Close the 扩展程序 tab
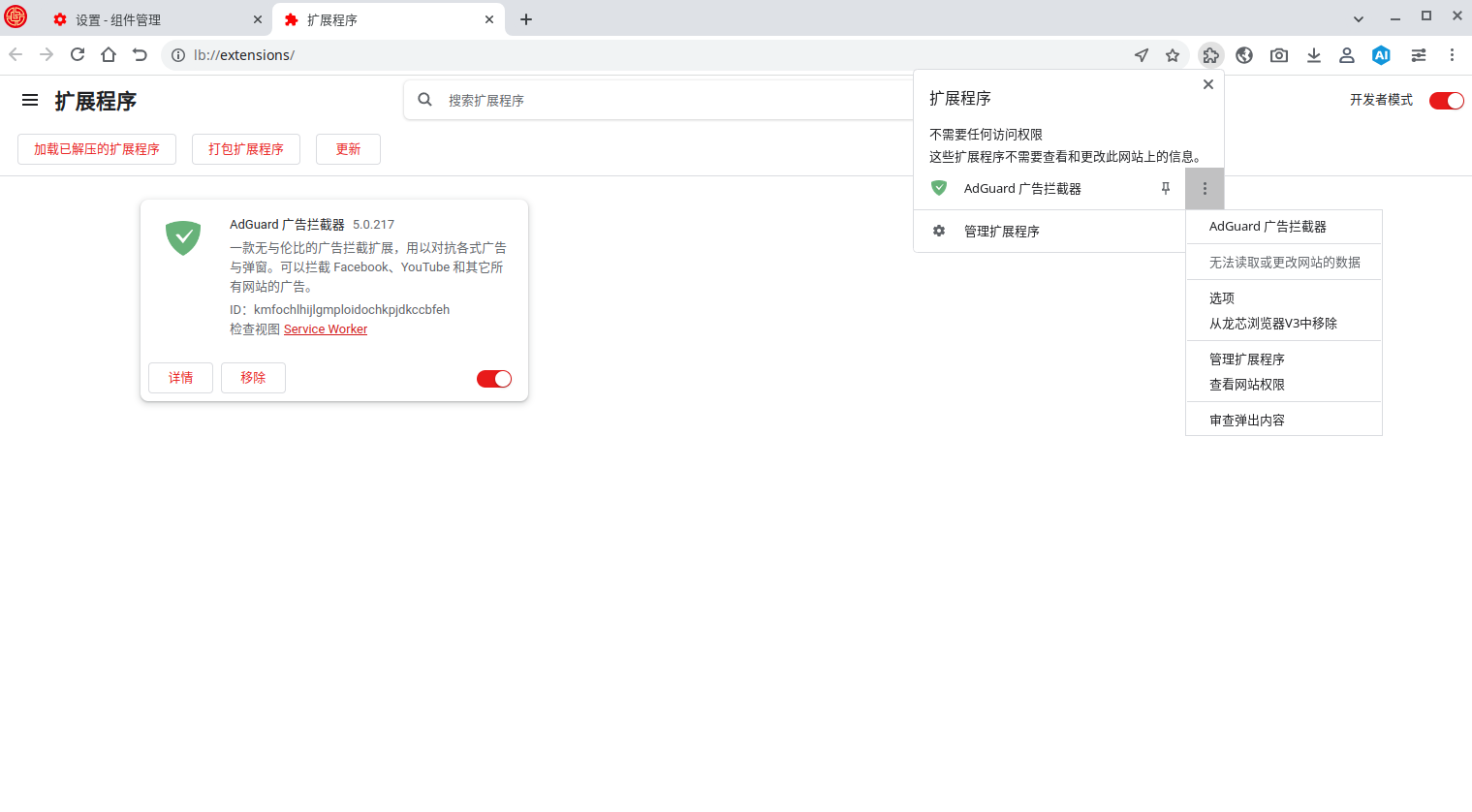1472x812 pixels. pyautogui.click(x=489, y=19)
